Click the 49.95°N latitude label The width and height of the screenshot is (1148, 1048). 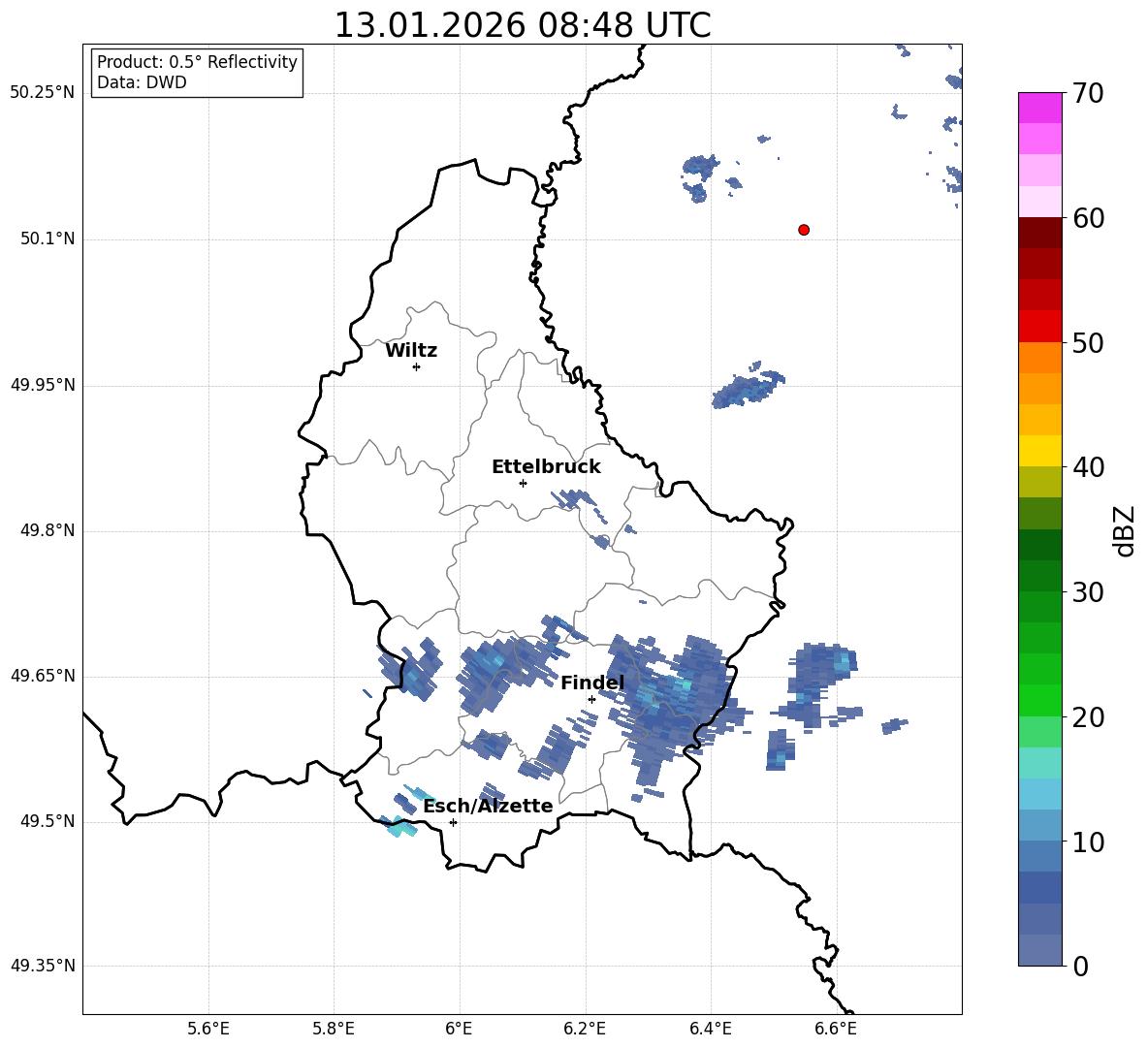coord(43,385)
